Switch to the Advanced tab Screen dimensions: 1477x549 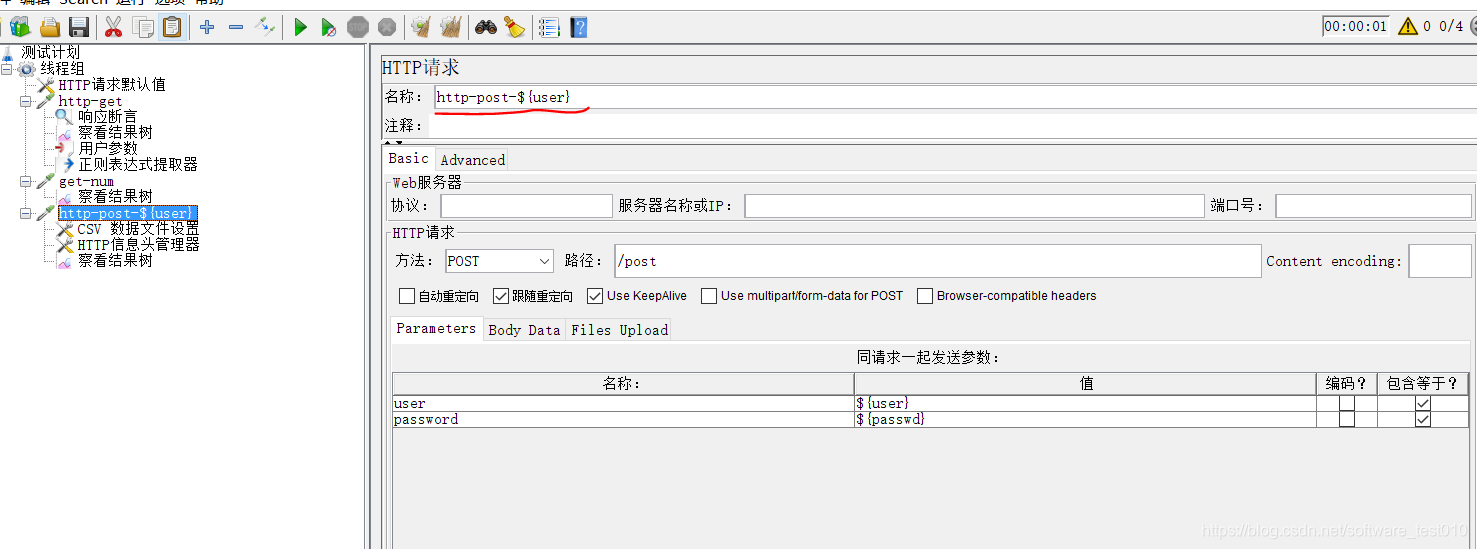(x=472, y=160)
